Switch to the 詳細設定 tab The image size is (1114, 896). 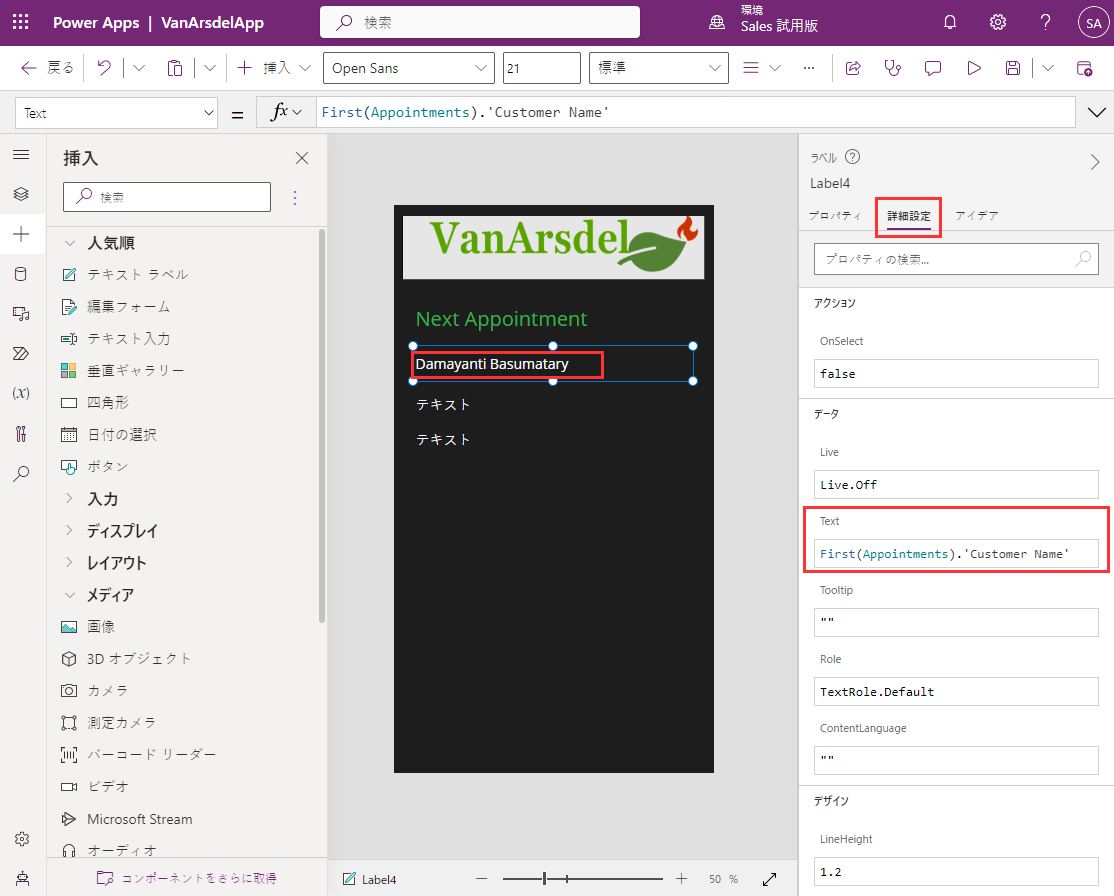[x=909, y=216]
